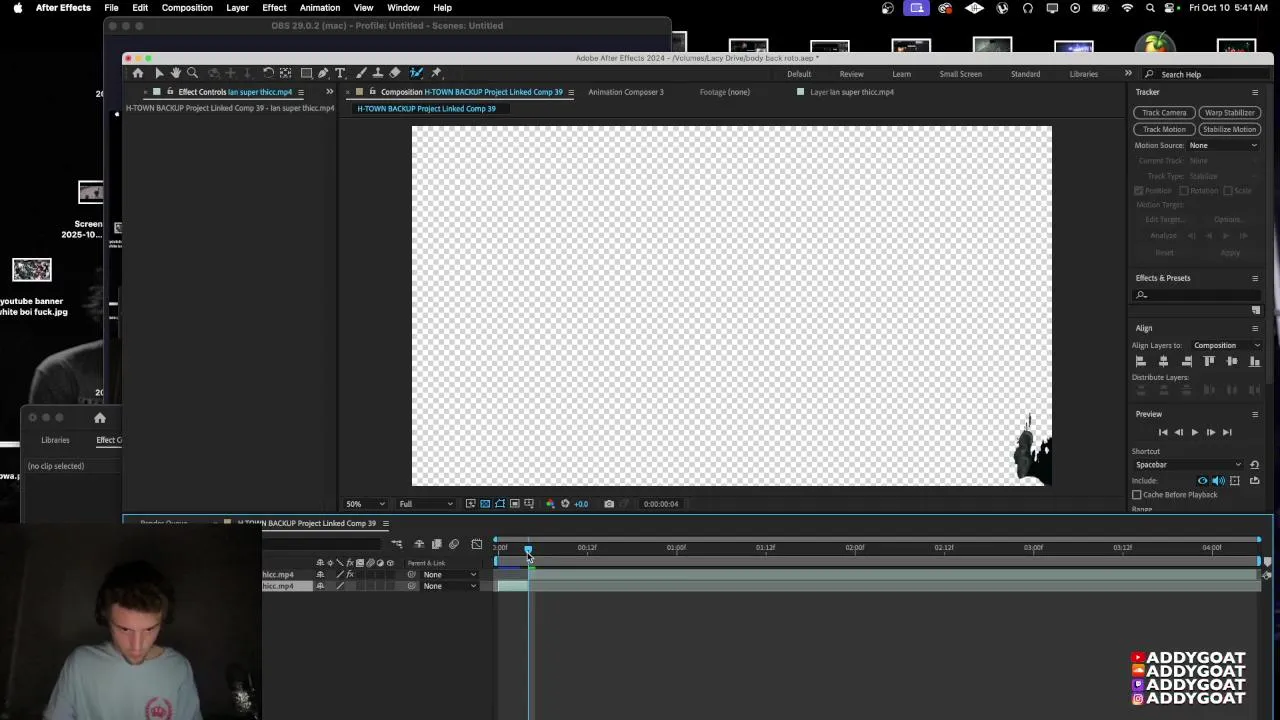Switch to the Animation Composer 3 tab
This screenshot has width=1280, height=720.
625,92
